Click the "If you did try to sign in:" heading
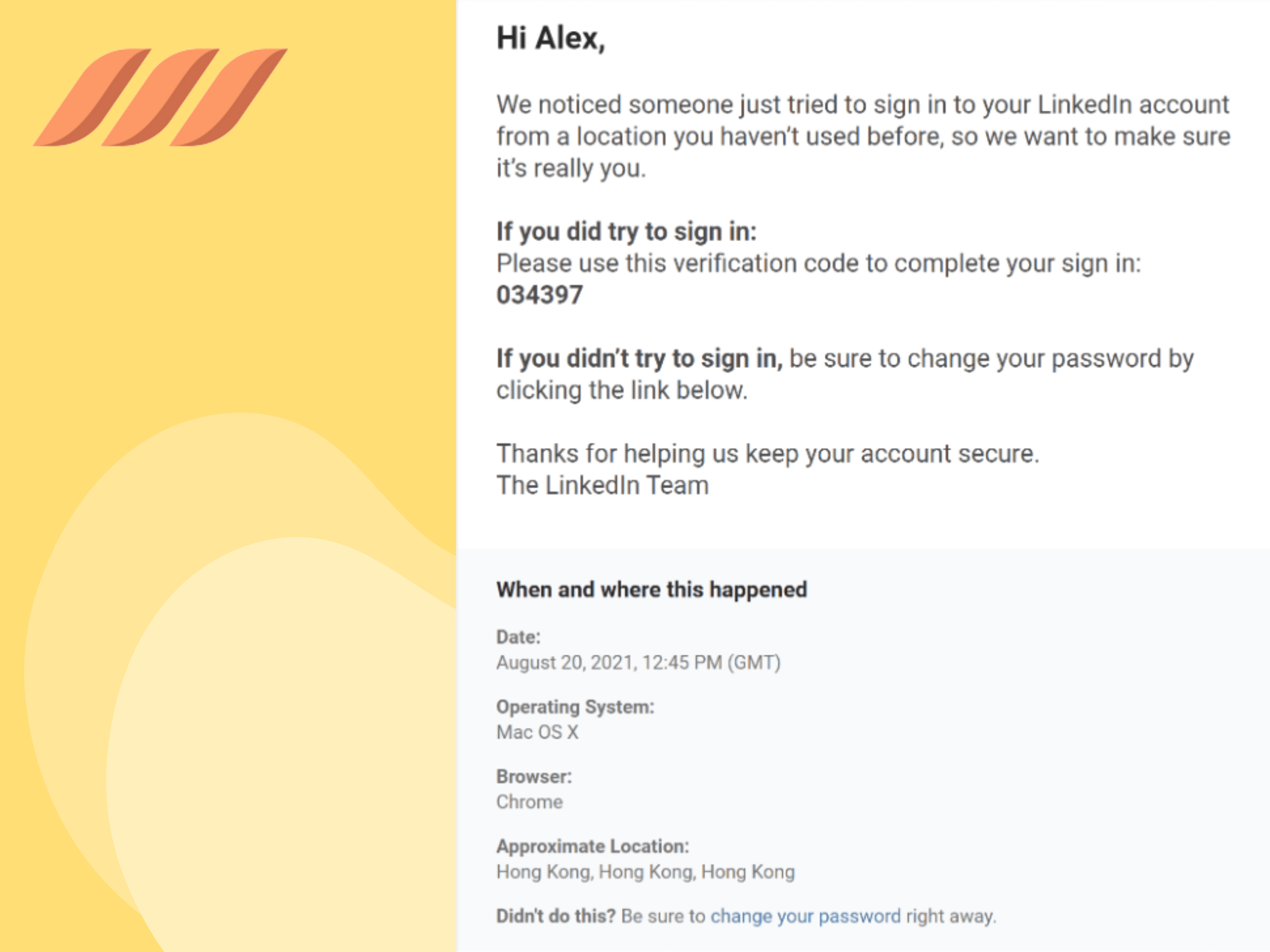Viewport: 1270px width, 952px height. tap(626, 232)
